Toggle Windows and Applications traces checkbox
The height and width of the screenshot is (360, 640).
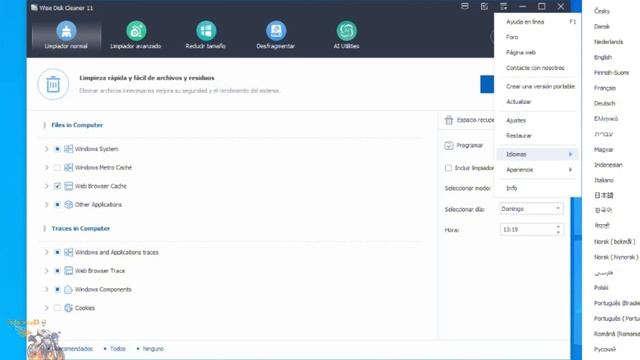57,252
